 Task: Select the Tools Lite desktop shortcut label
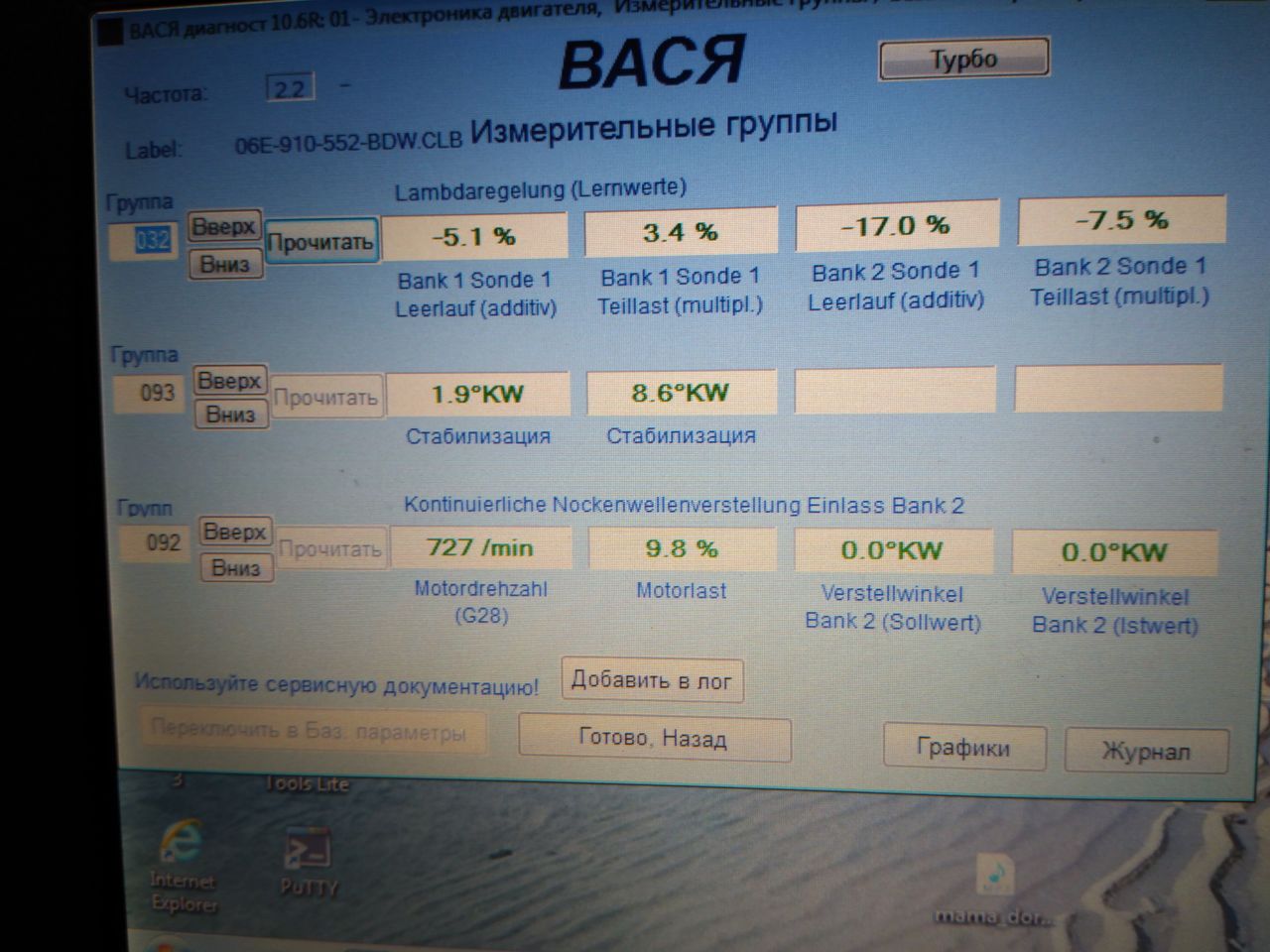pyautogui.click(x=306, y=784)
